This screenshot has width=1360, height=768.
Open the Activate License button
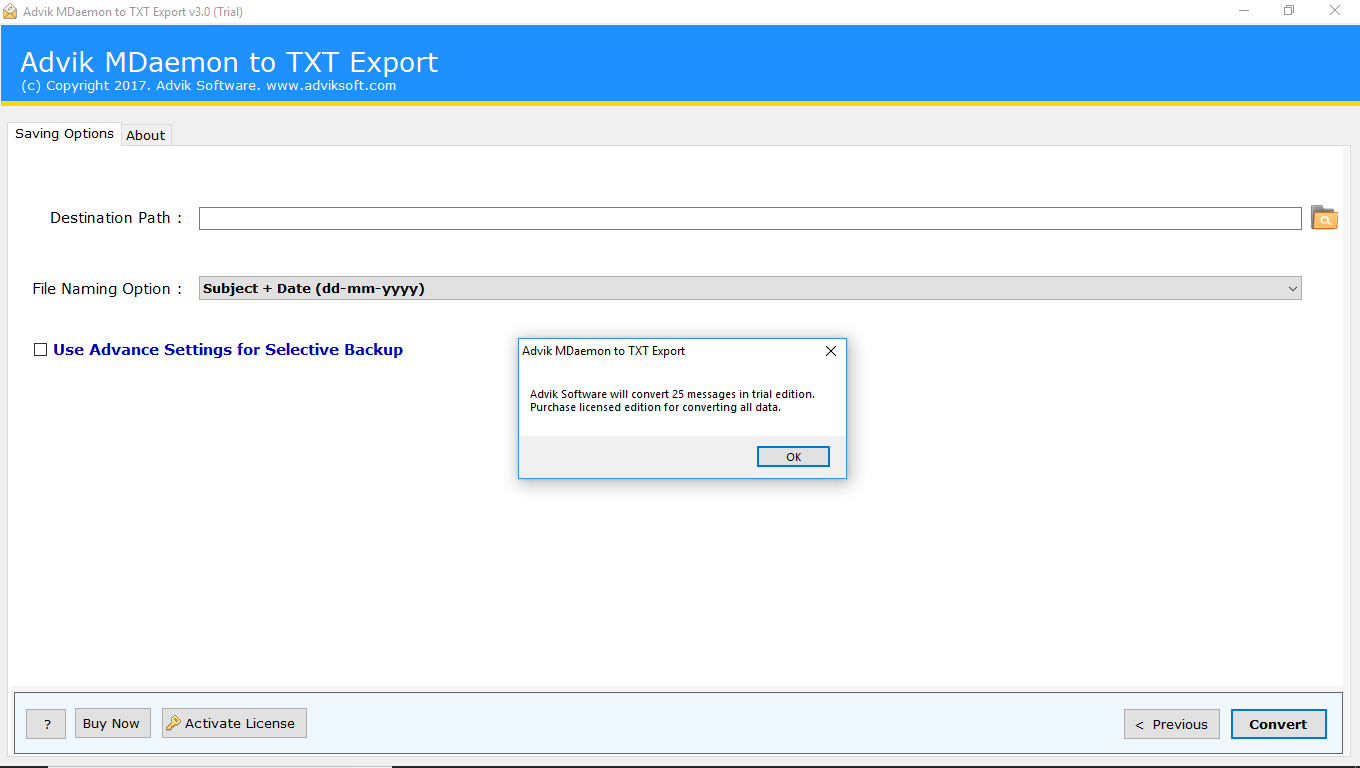[x=234, y=723]
